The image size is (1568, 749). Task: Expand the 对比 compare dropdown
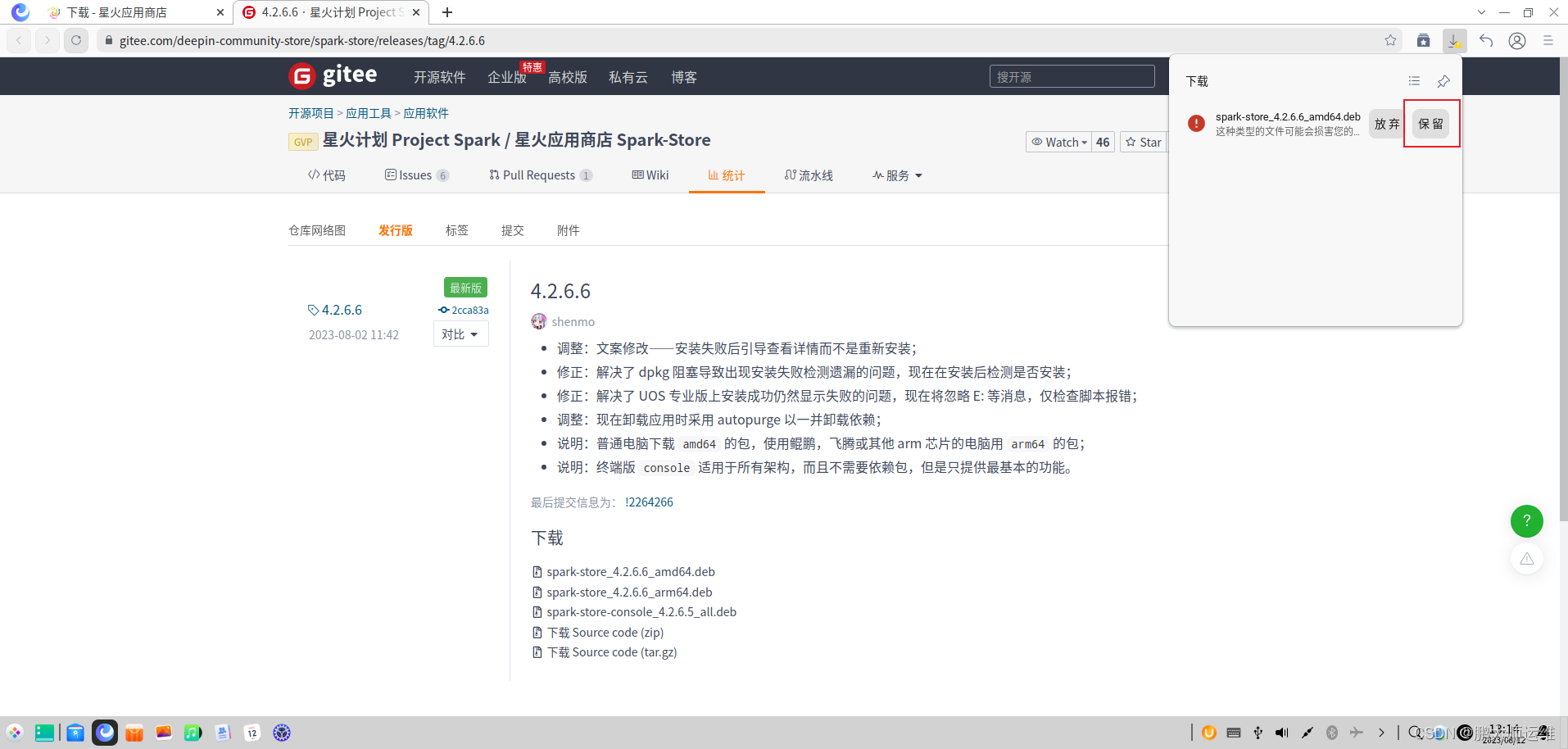pos(460,334)
